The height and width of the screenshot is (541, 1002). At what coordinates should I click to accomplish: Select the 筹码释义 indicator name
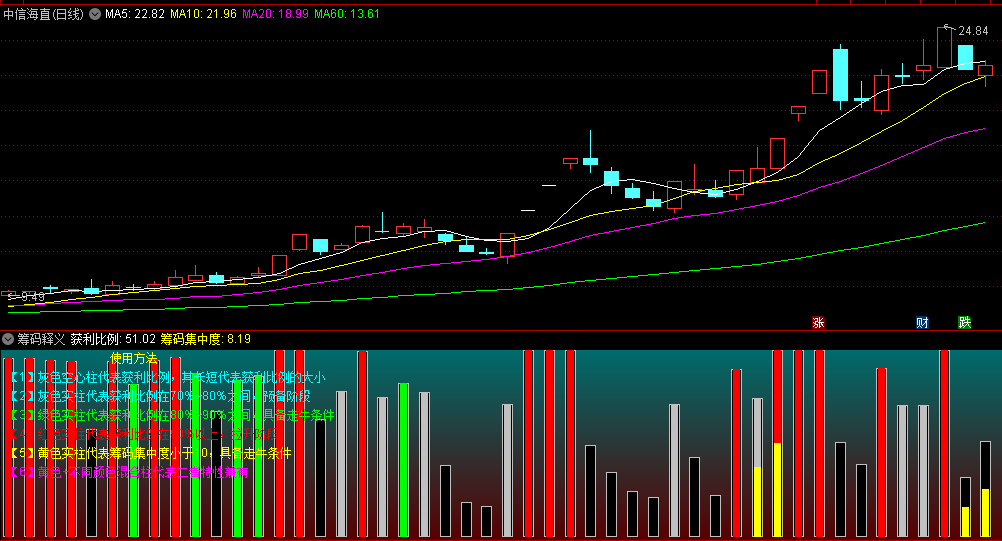pos(41,339)
